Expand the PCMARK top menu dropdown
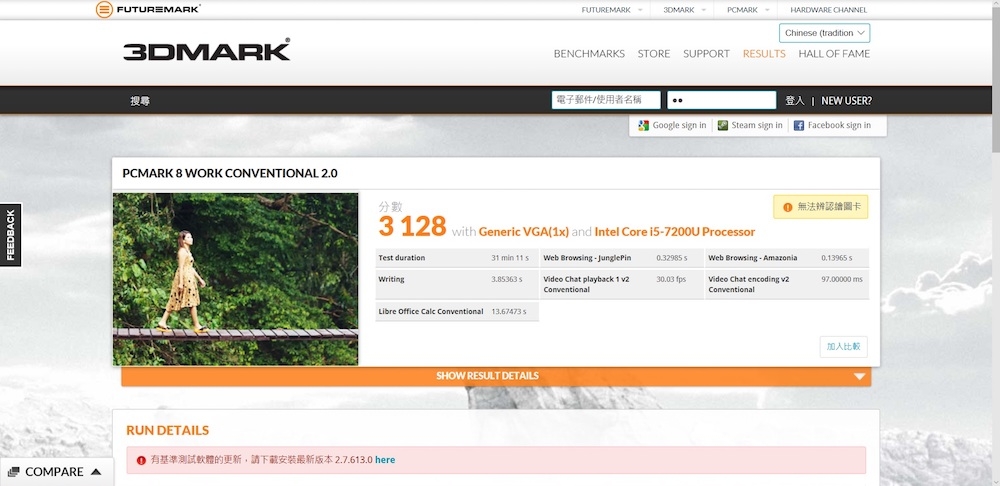This screenshot has height=486, width=1000. pos(767,10)
